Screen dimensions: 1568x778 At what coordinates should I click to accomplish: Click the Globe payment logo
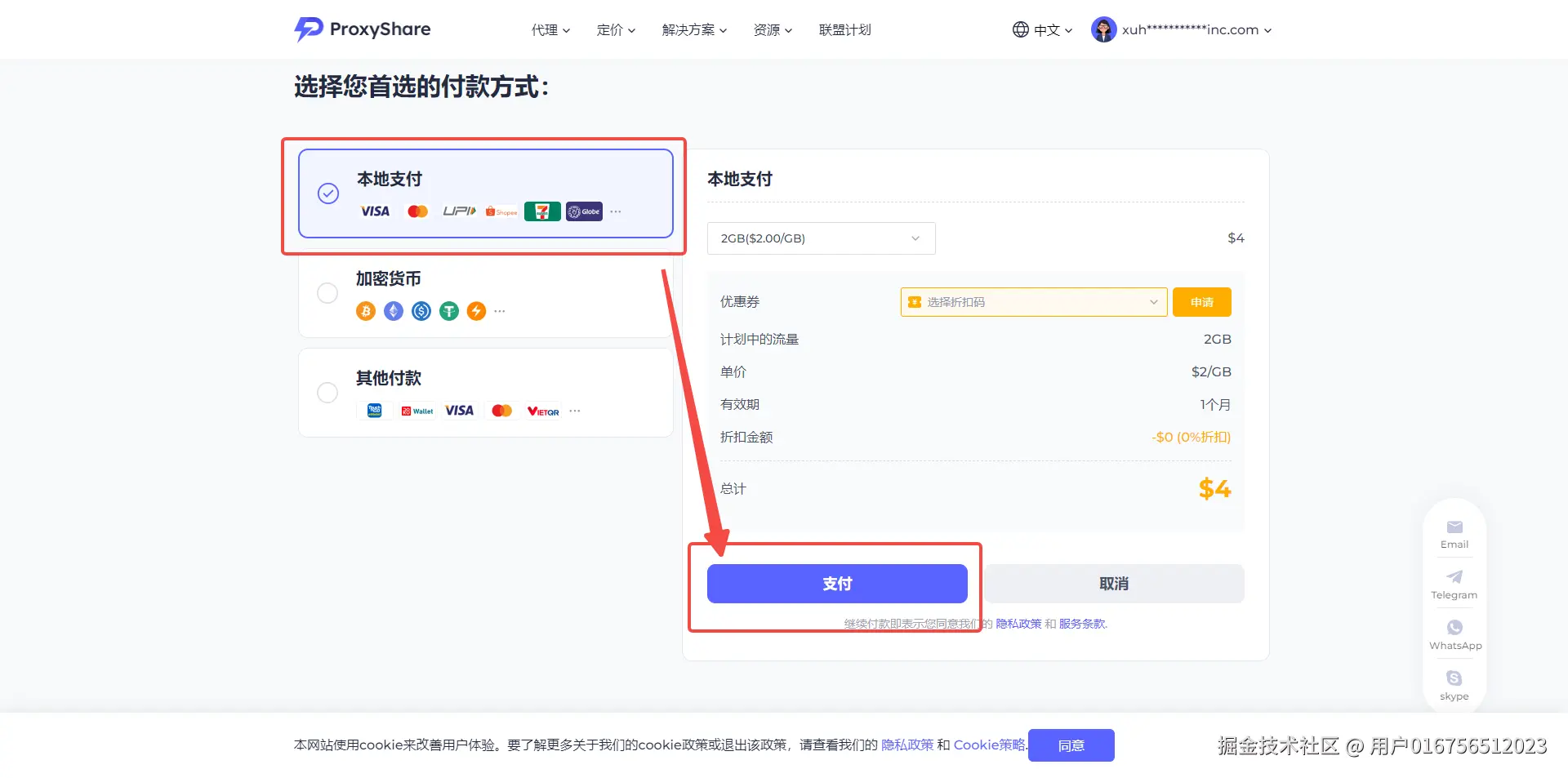pyautogui.click(x=584, y=211)
